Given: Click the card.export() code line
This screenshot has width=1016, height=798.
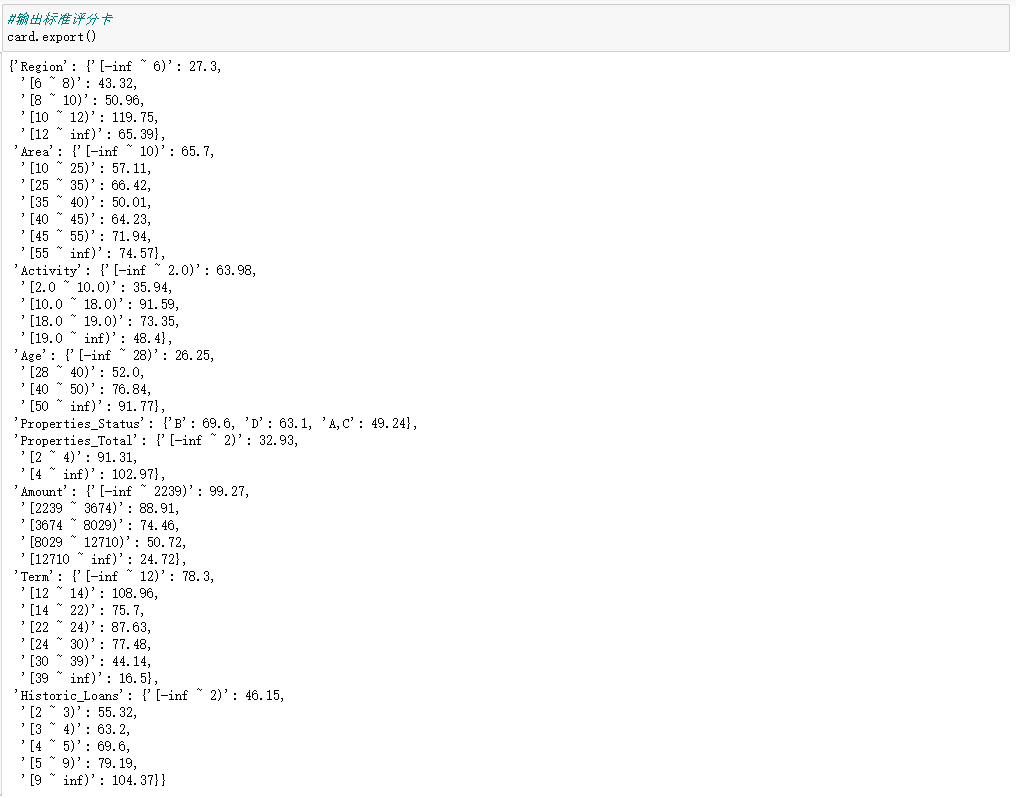Looking at the screenshot, I should [52, 36].
